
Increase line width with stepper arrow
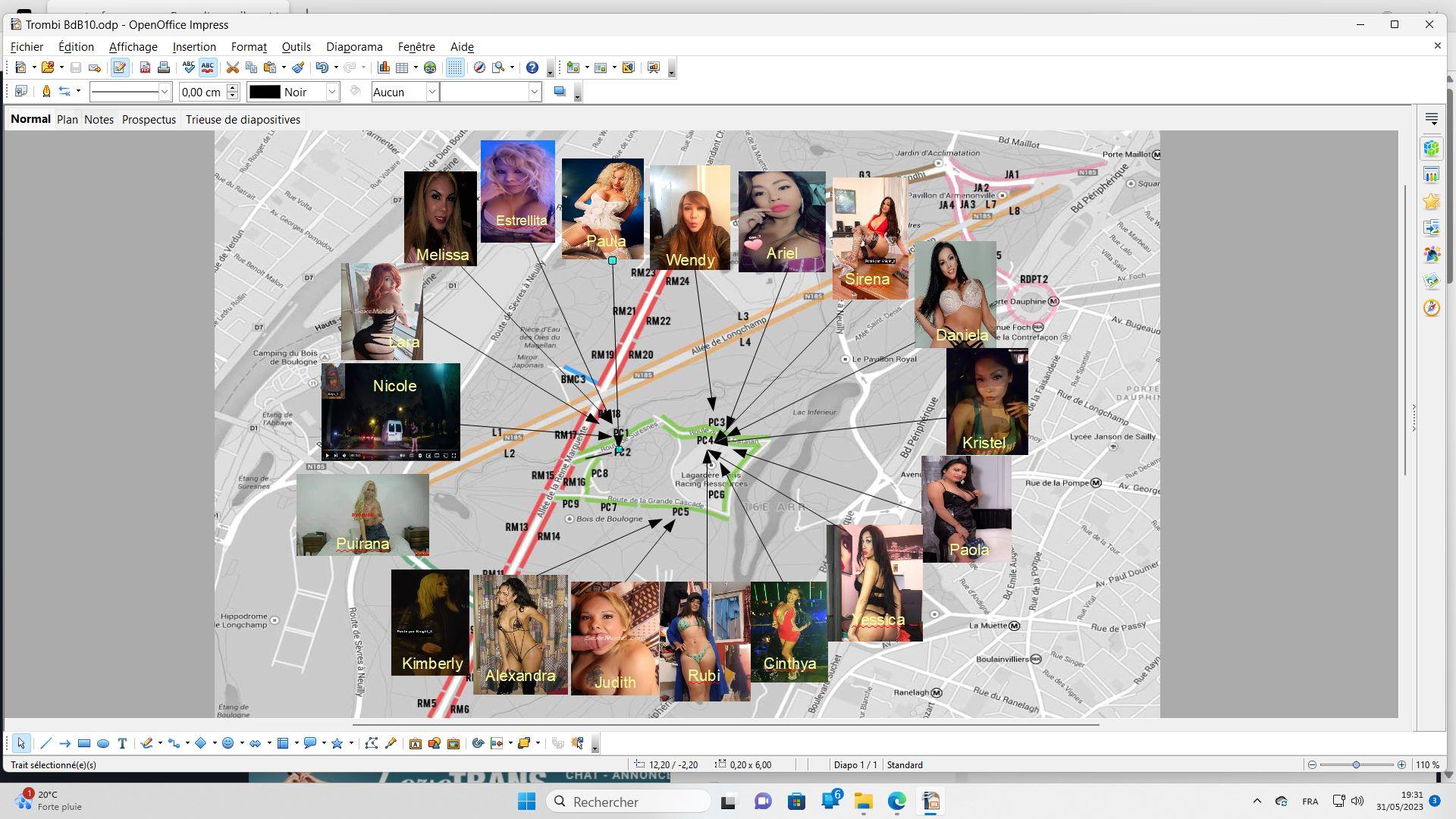[x=233, y=87]
